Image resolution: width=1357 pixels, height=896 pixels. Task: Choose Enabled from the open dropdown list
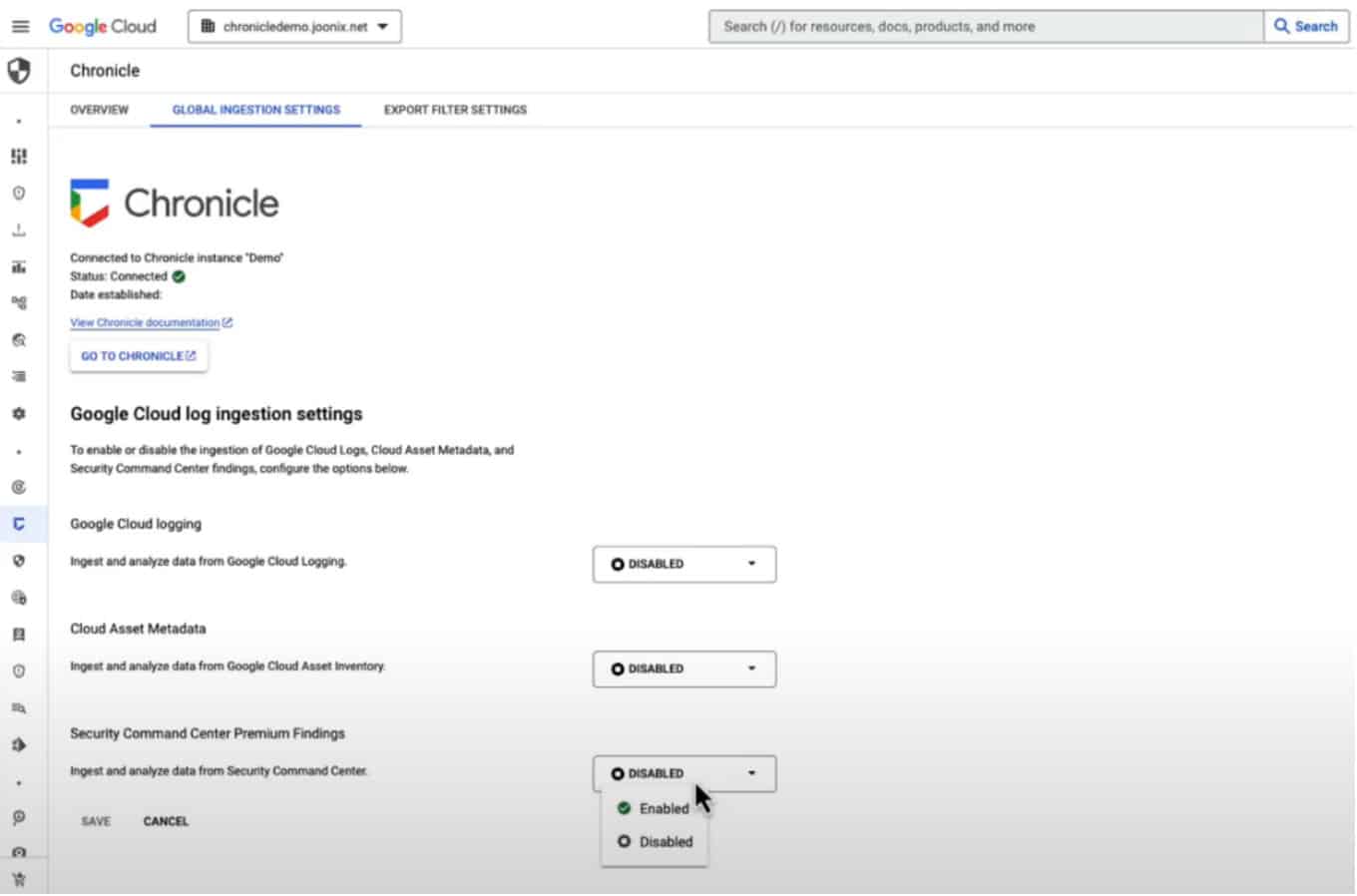point(655,808)
